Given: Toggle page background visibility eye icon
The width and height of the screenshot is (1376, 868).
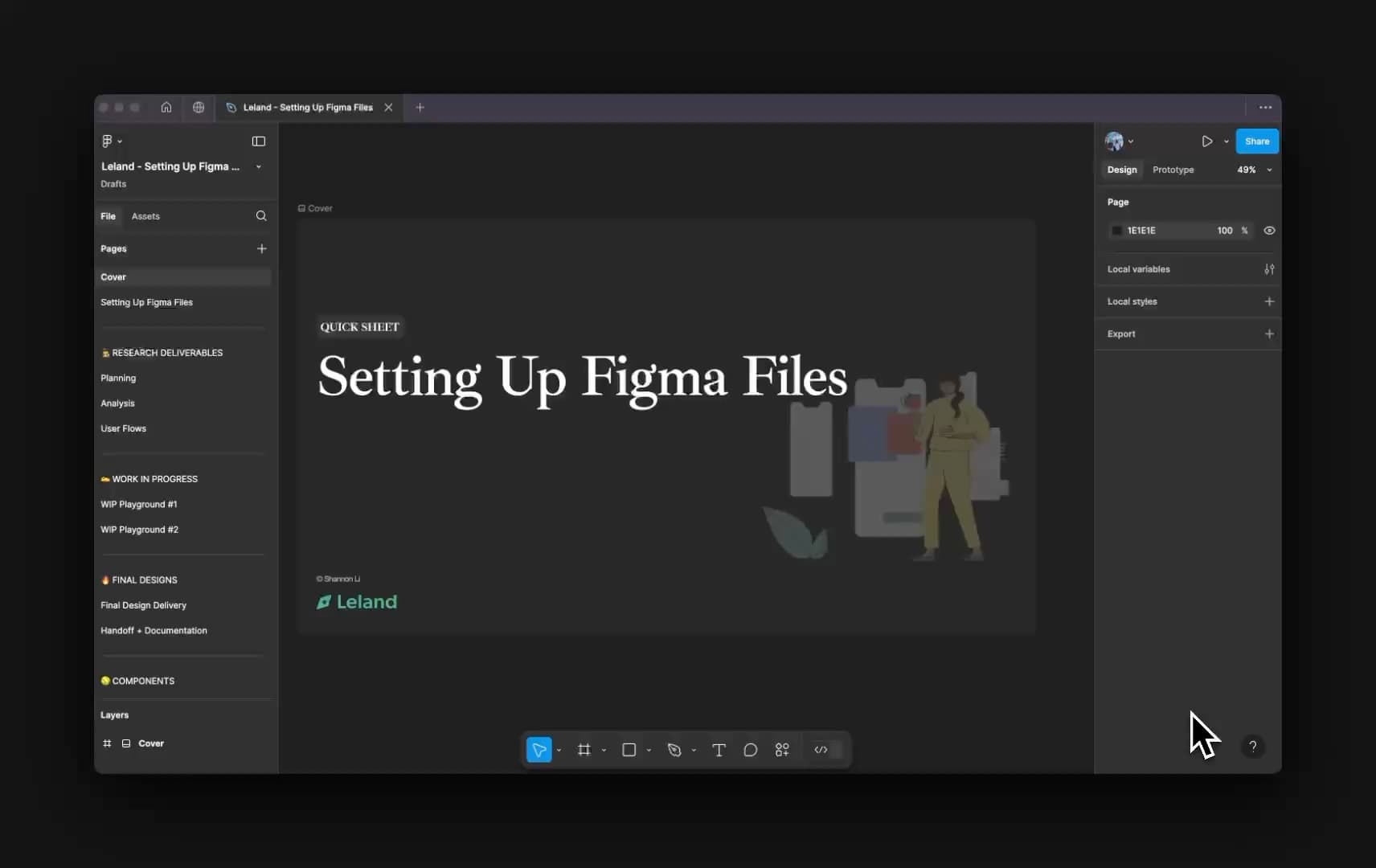Looking at the screenshot, I should (1269, 231).
